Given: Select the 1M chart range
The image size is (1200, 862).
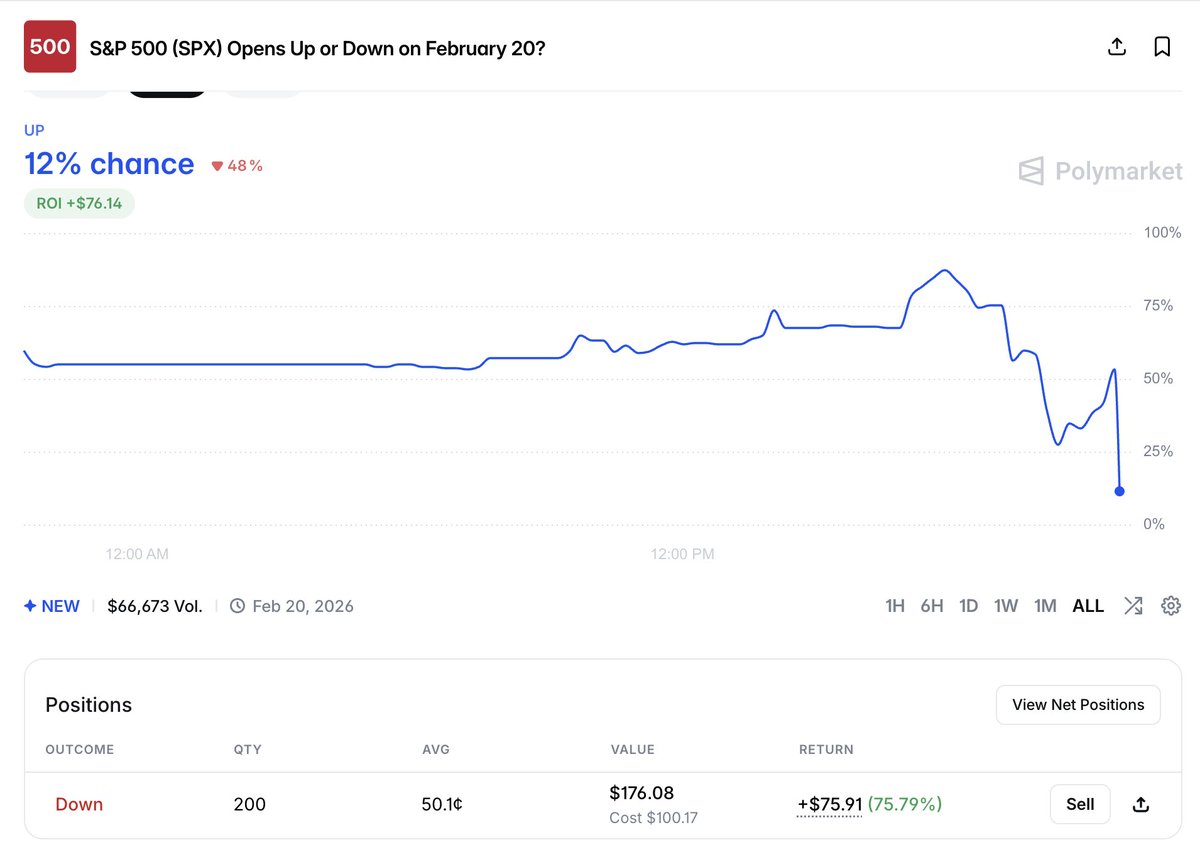Looking at the screenshot, I should [1045, 606].
